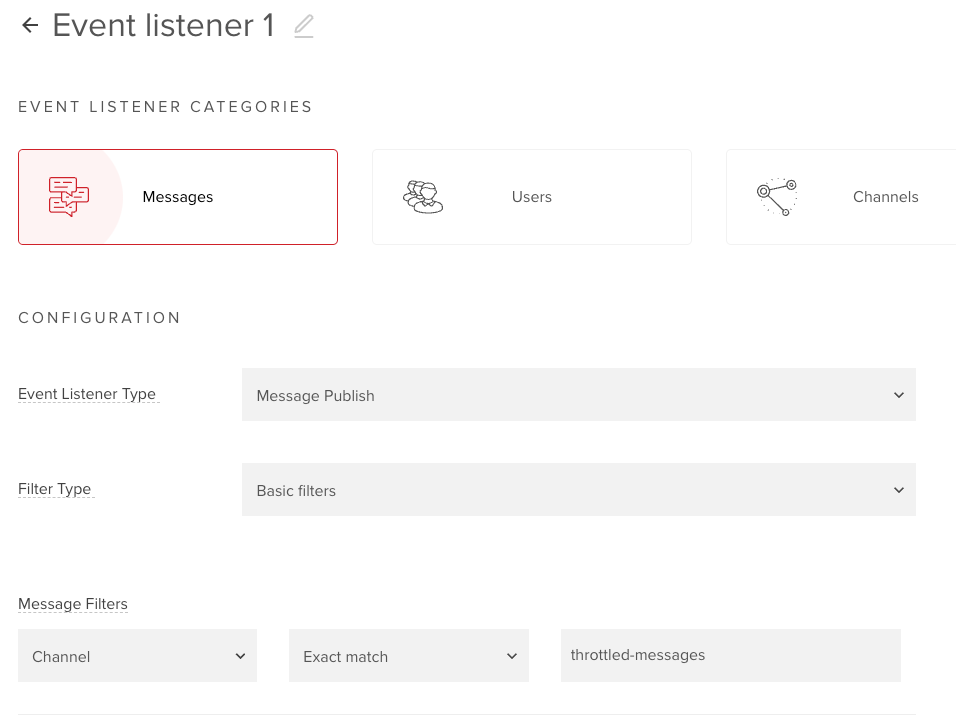Open the Channel filter field dropdown

(137, 655)
